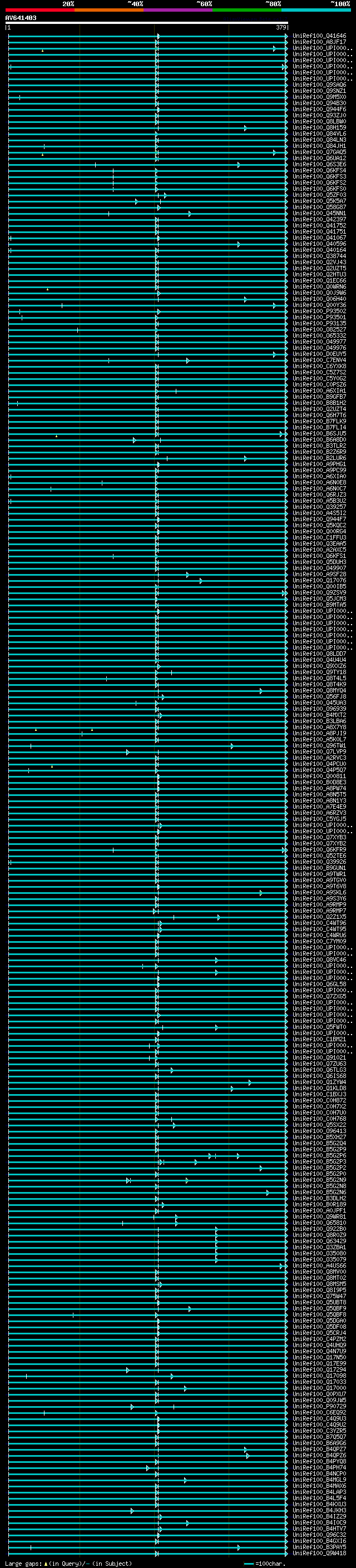Select the UniRef100_Q944F6 label
The height and width of the screenshot is (1568, 356).
pyautogui.click(x=319, y=110)
